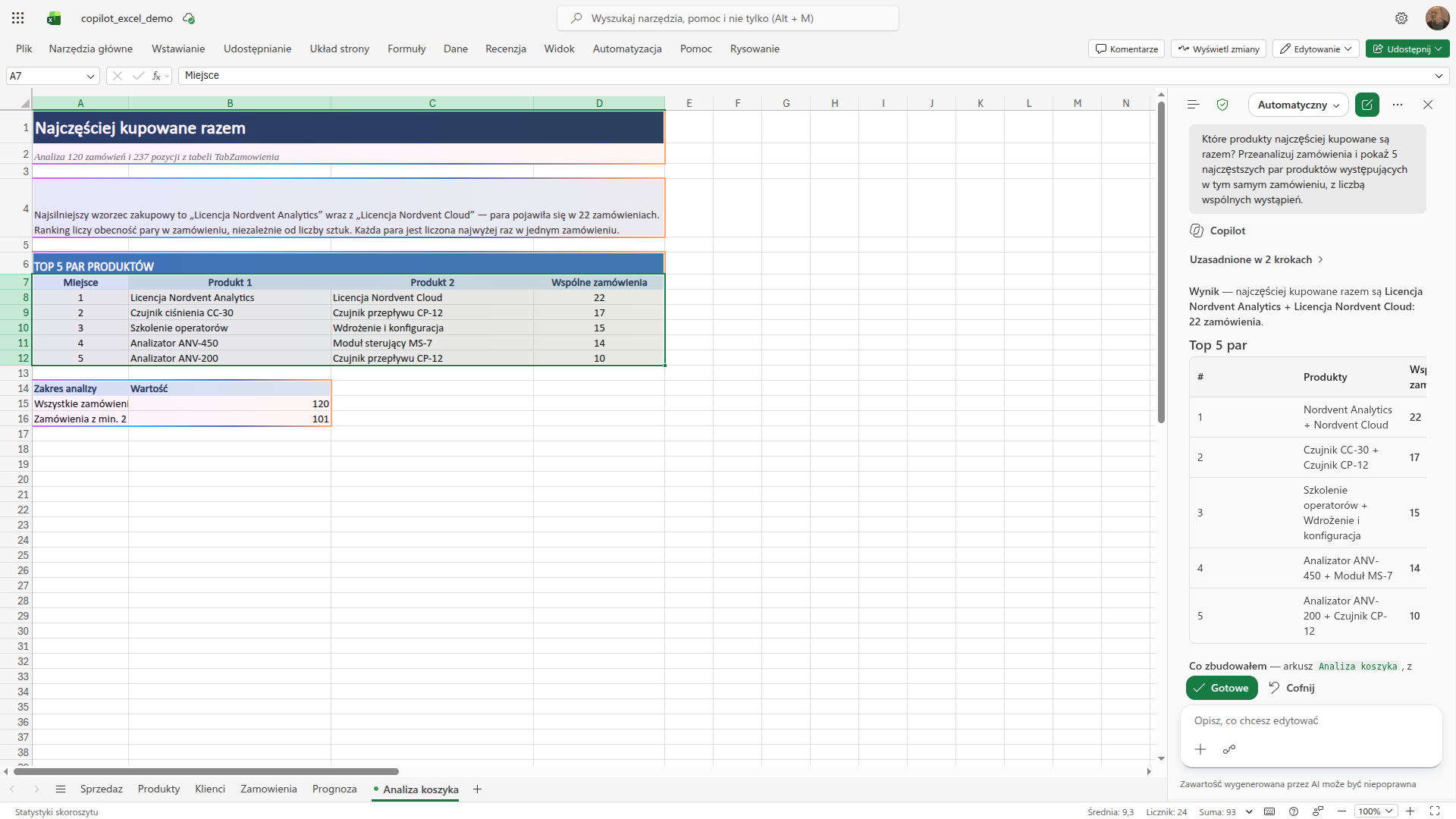Click the green shield protection icon
This screenshot has height=819, width=1456.
coord(1222,105)
